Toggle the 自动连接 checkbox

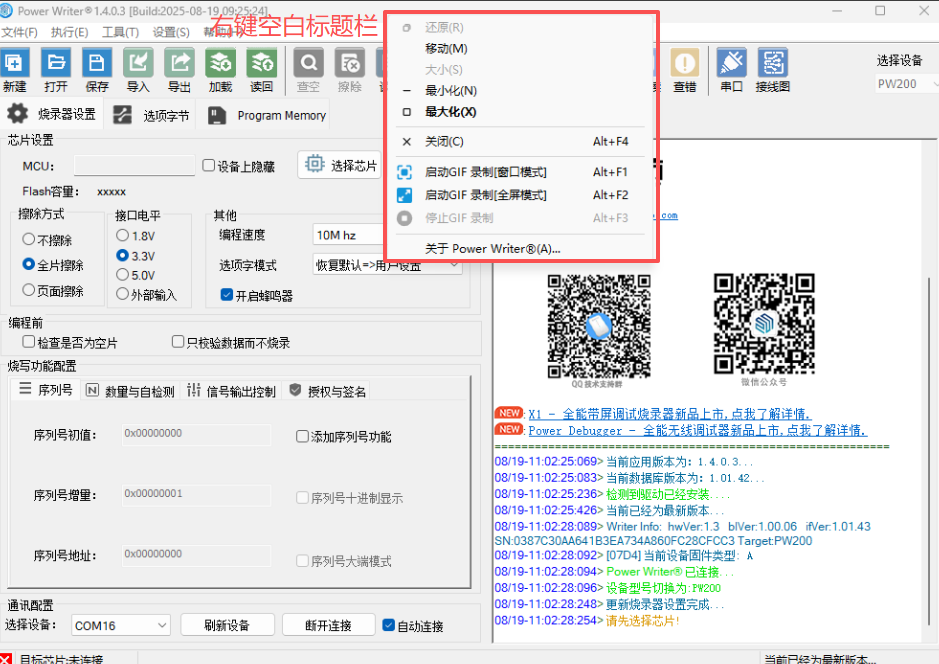[388, 625]
